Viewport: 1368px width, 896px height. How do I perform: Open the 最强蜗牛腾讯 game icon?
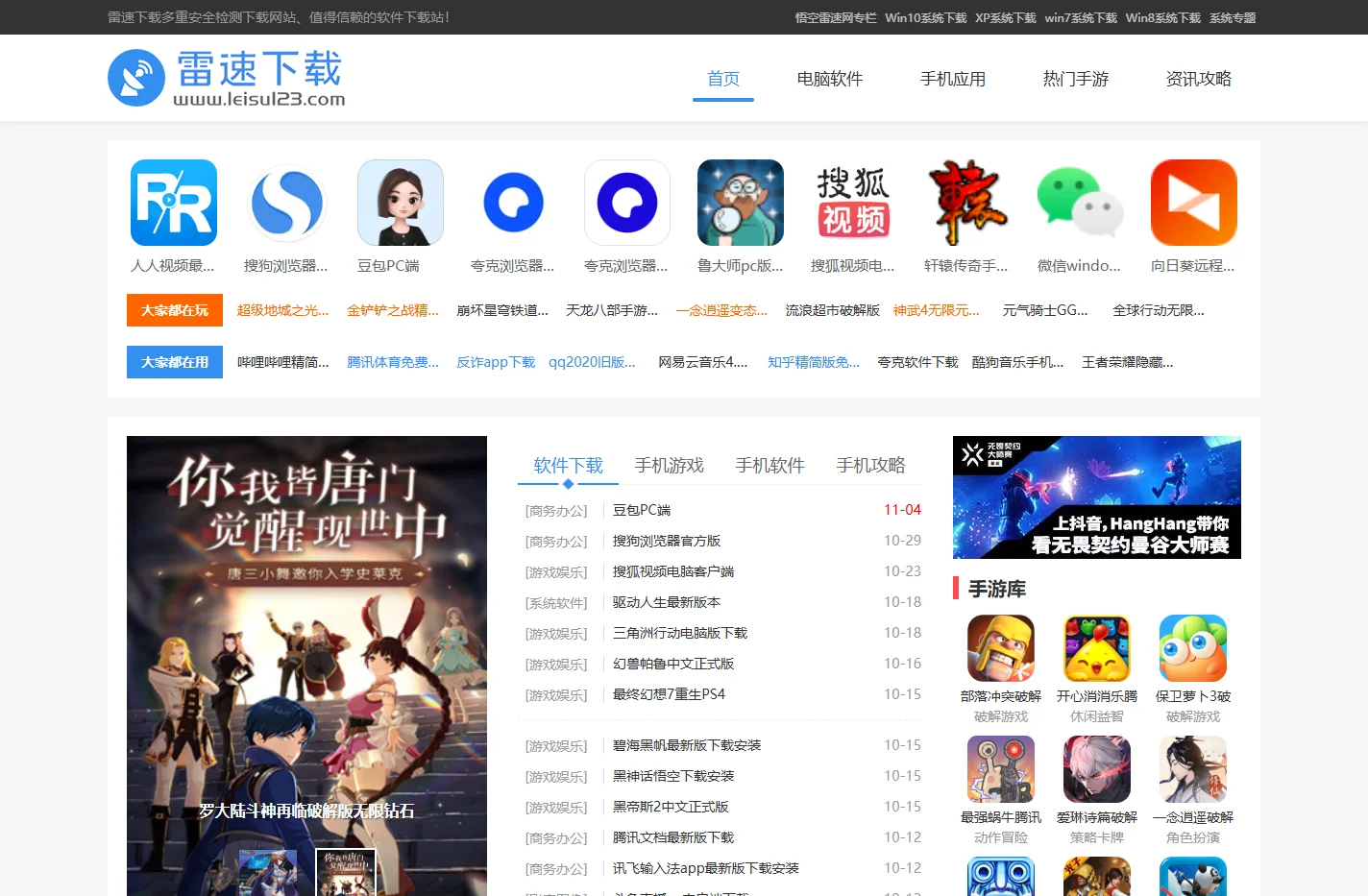pos(1001,769)
